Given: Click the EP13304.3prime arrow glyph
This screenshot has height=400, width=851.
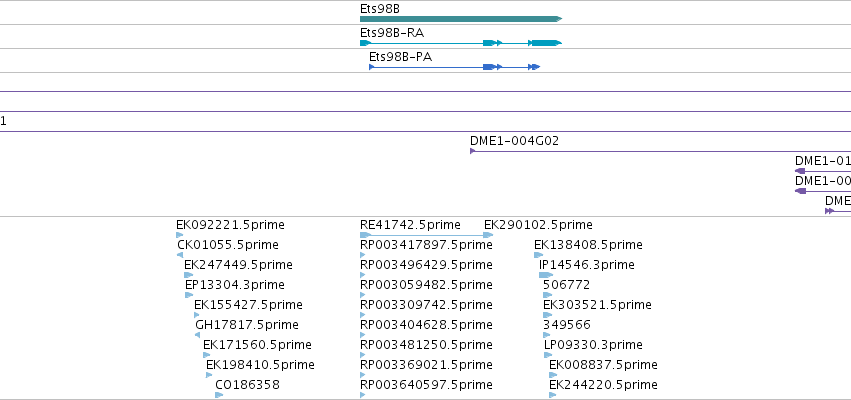Looking at the screenshot, I should (x=189, y=295).
